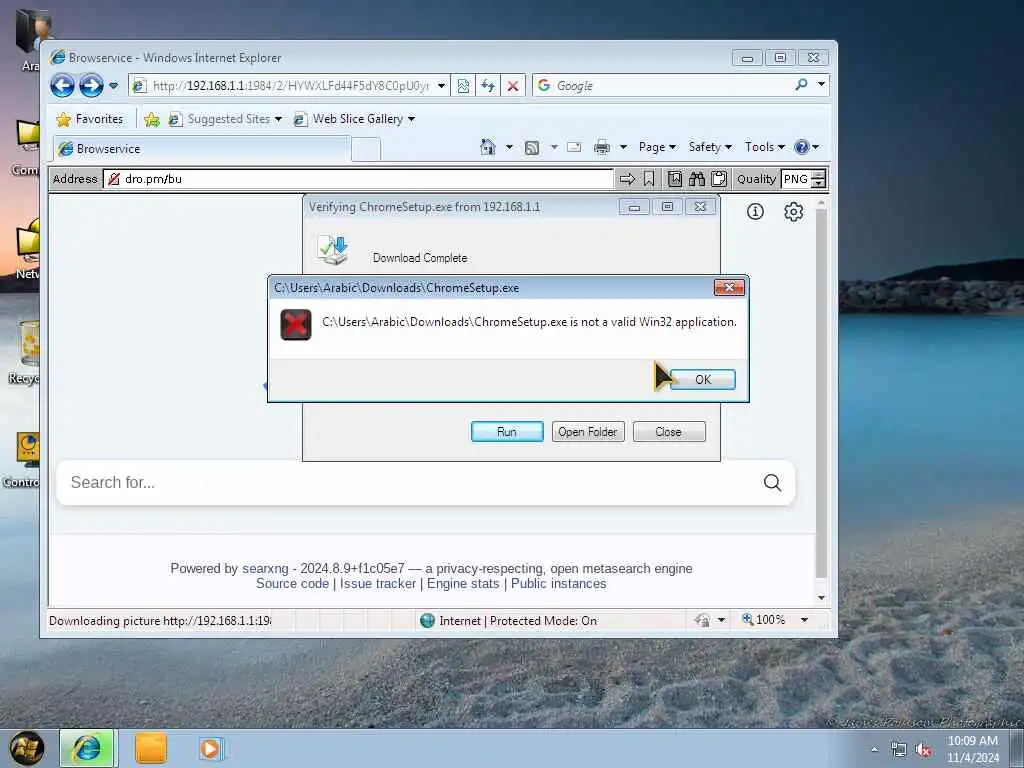This screenshot has height=768, width=1024.
Task: Click the binoculars Find icon
Action: click(697, 179)
